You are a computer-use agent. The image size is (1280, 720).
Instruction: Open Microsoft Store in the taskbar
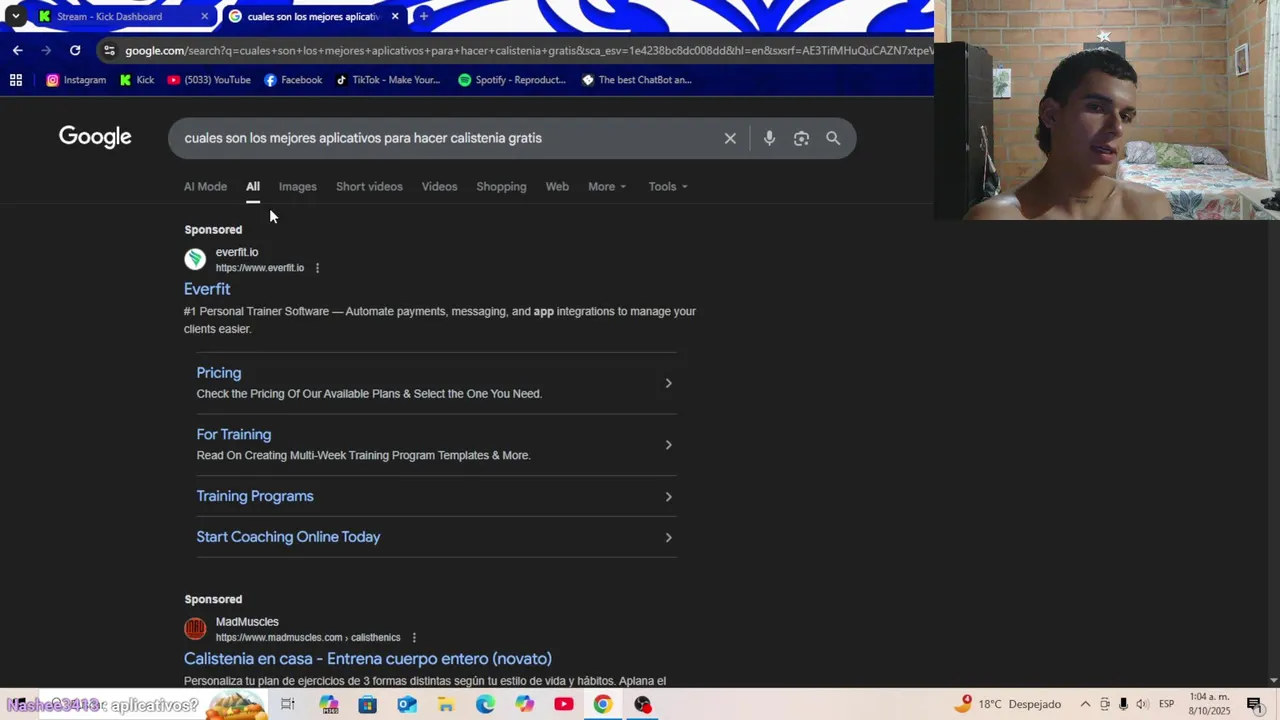click(x=367, y=704)
